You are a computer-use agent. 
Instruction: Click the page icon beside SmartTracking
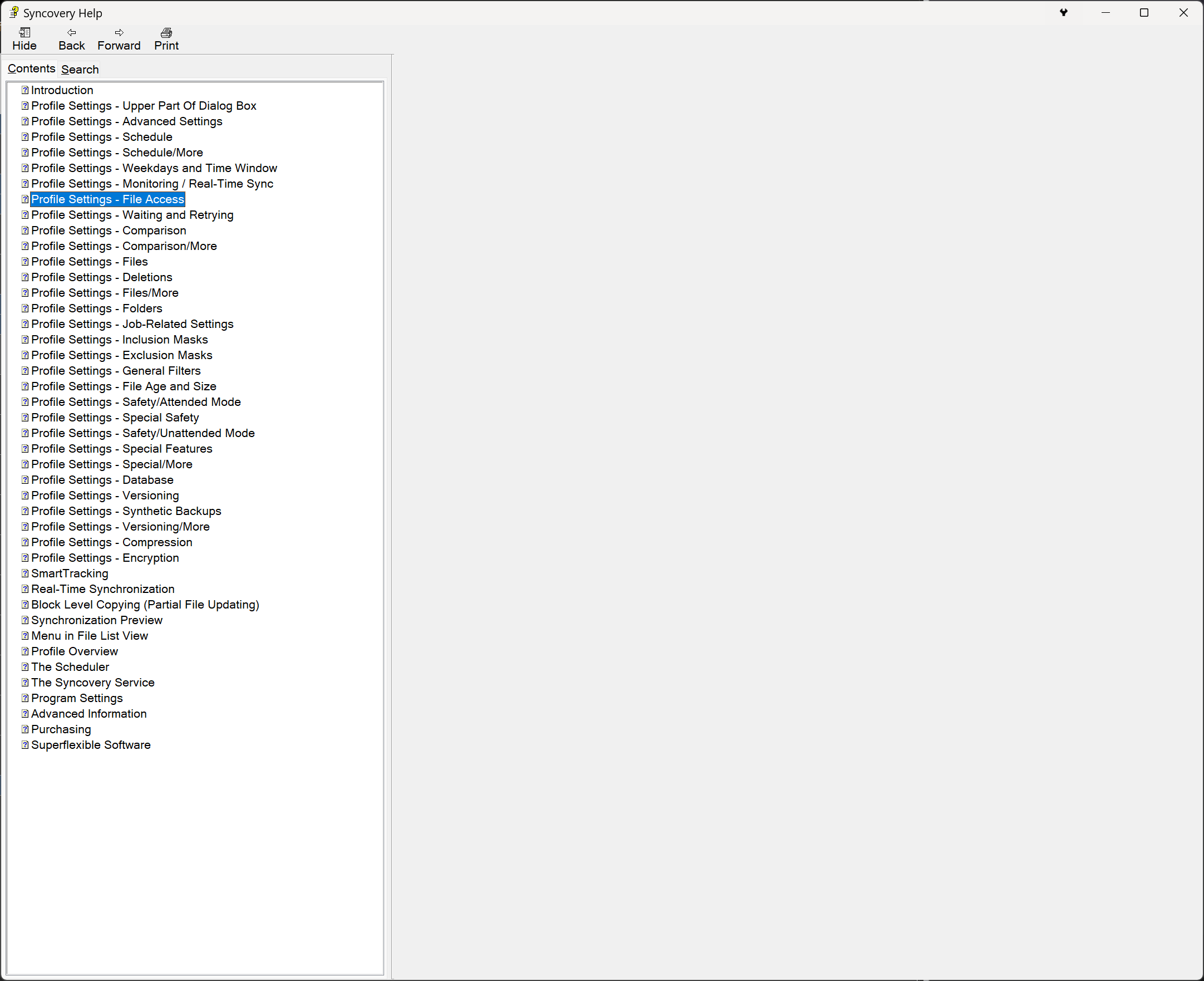coord(25,573)
